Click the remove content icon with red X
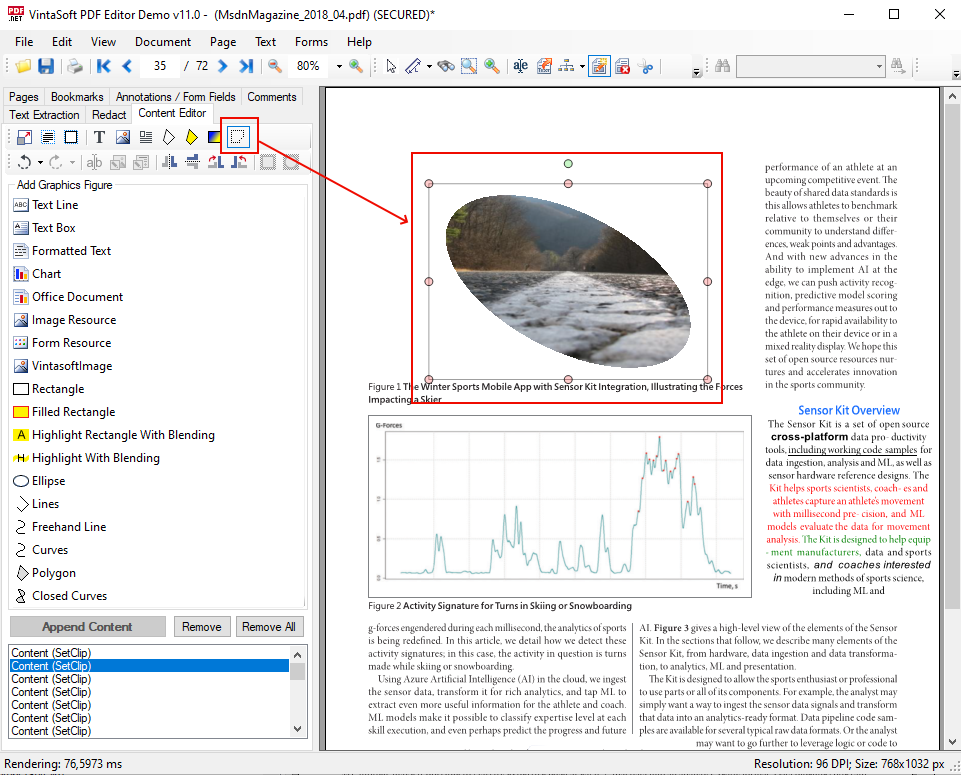The width and height of the screenshot is (961, 775). pyautogui.click(x=622, y=66)
